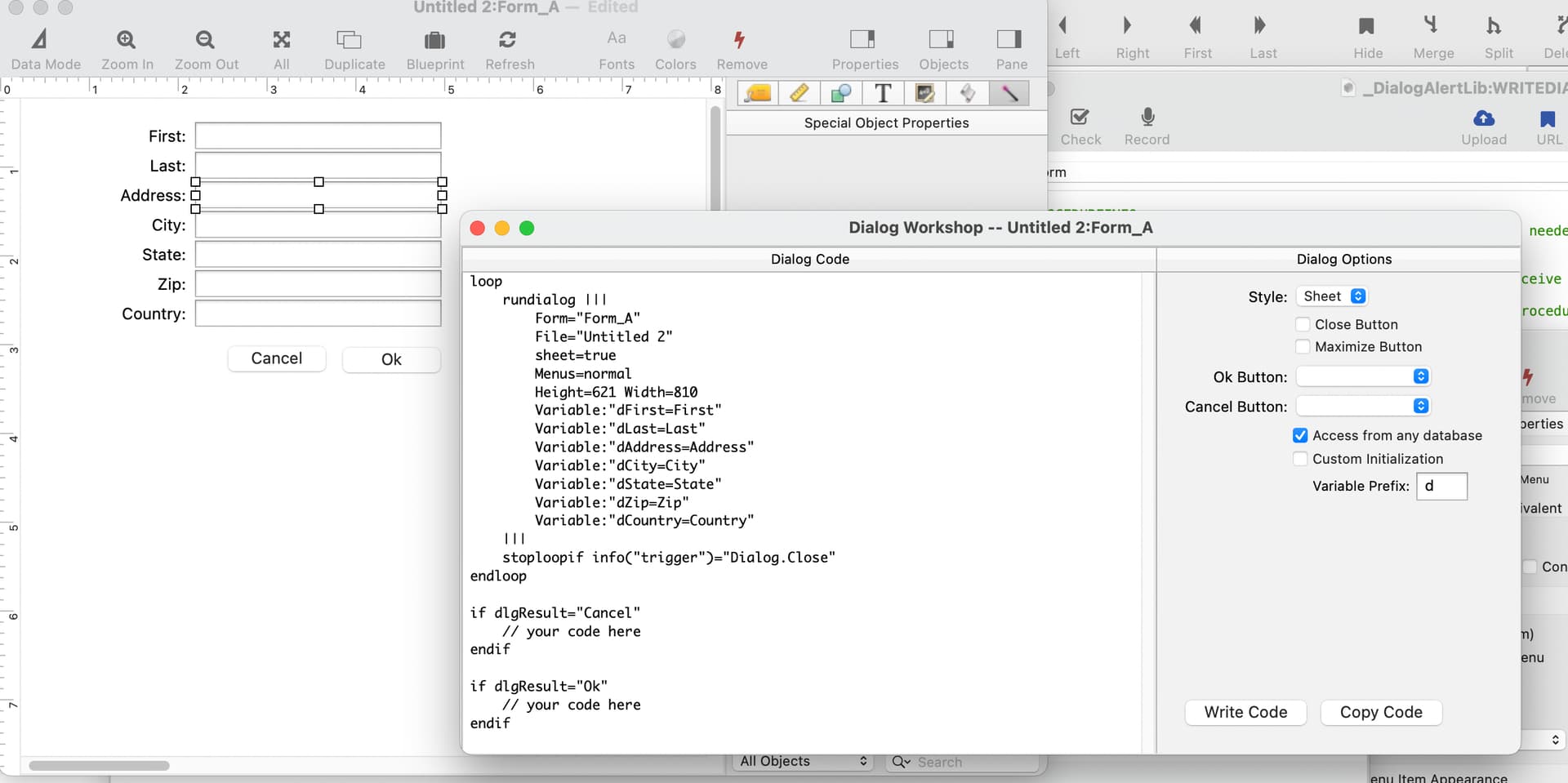
Task: Select the magic wand special properties icon
Action: click(1009, 93)
